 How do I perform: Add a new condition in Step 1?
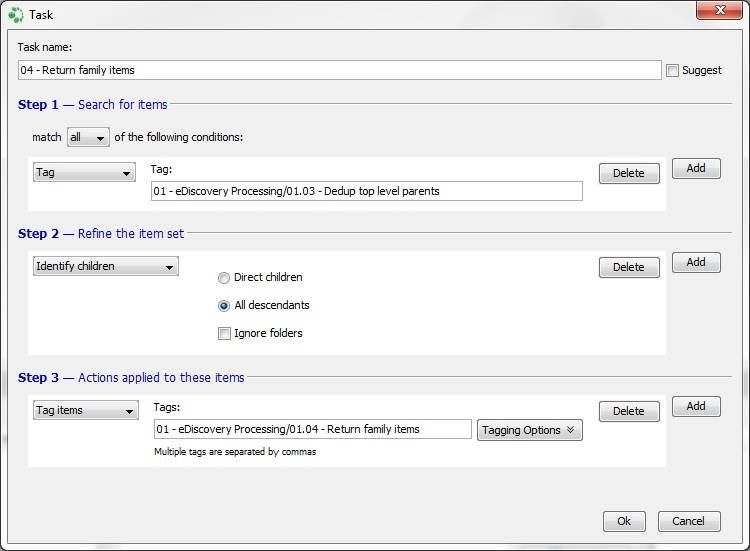(696, 168)
